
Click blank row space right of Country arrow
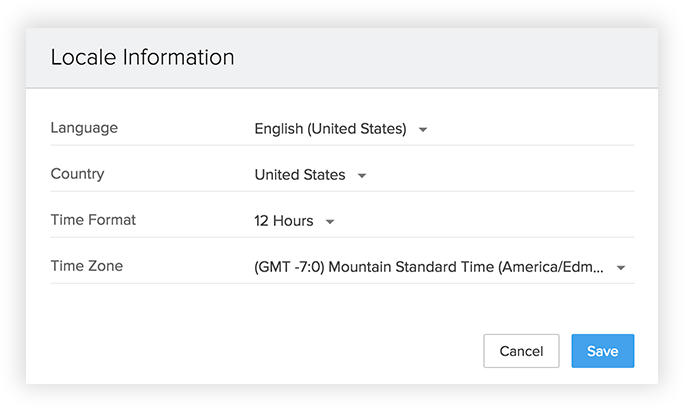500,175
